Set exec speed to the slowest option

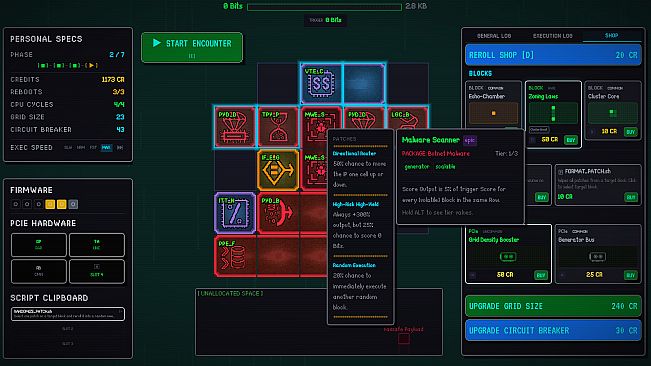point(68,148)
